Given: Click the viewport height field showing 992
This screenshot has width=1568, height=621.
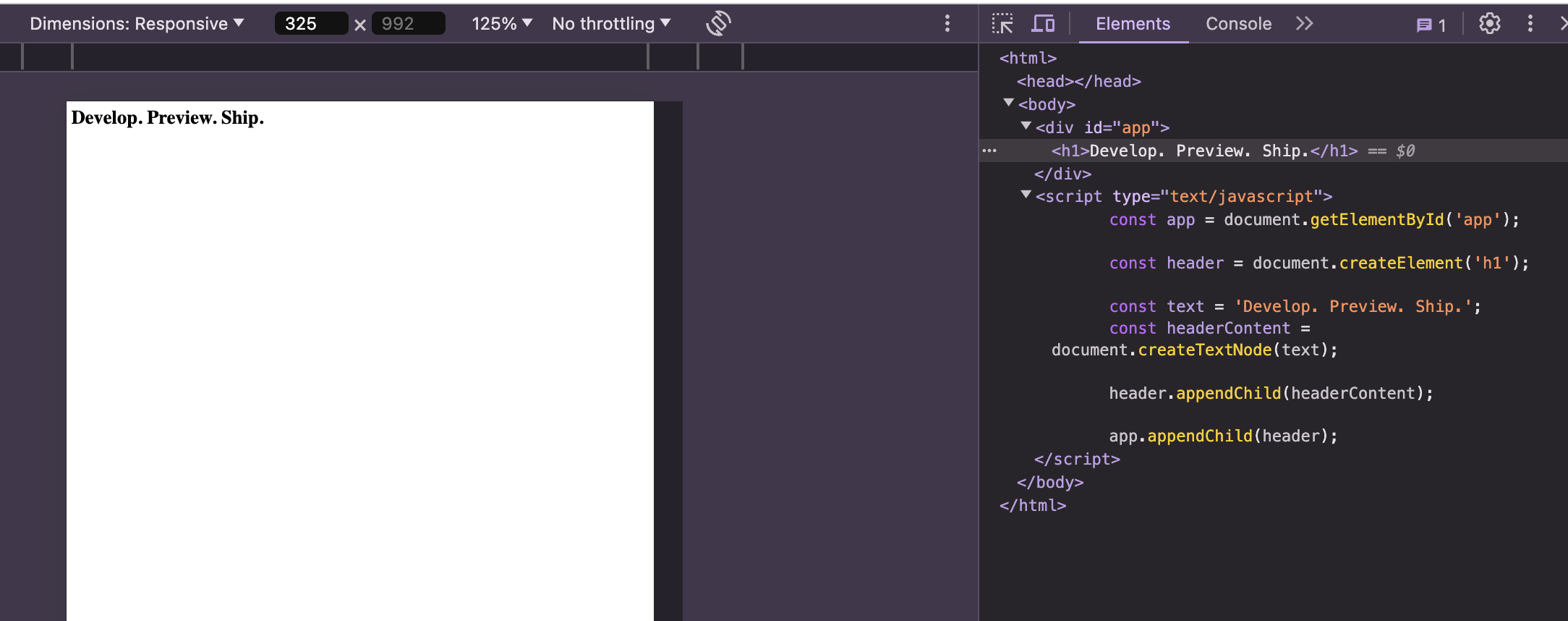Looking at the screenshot, I should click(x=407, y=24).
